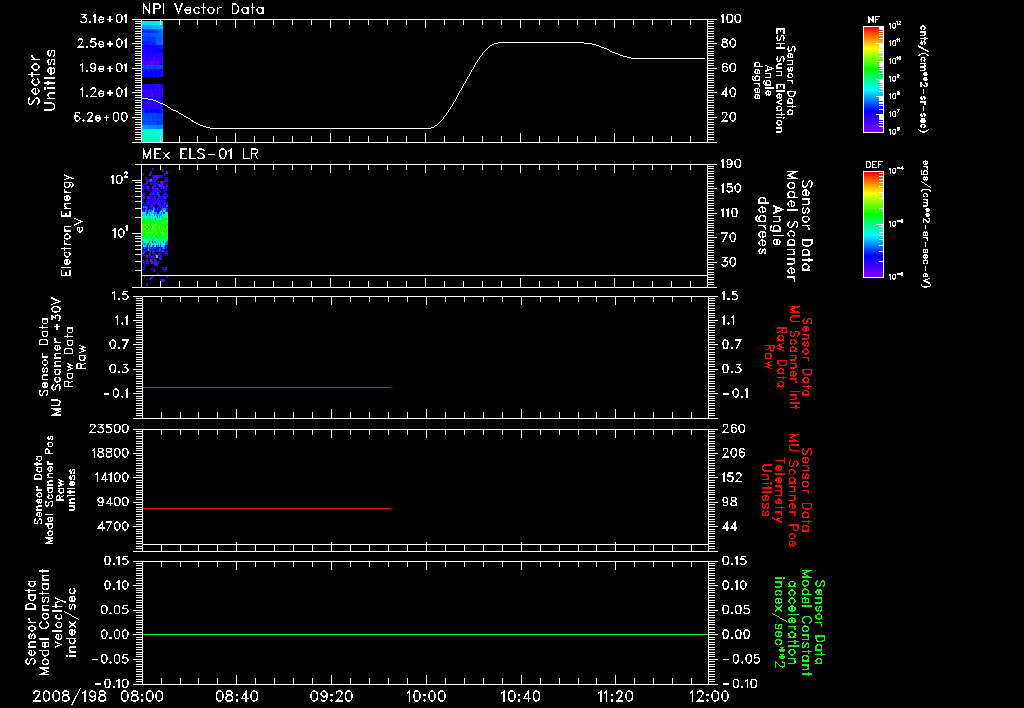Image resolution: width=1024 pixels, height=708 pixels.
Task: Click the '190' scanner angle axis value
Action: (x=731, y=164)
